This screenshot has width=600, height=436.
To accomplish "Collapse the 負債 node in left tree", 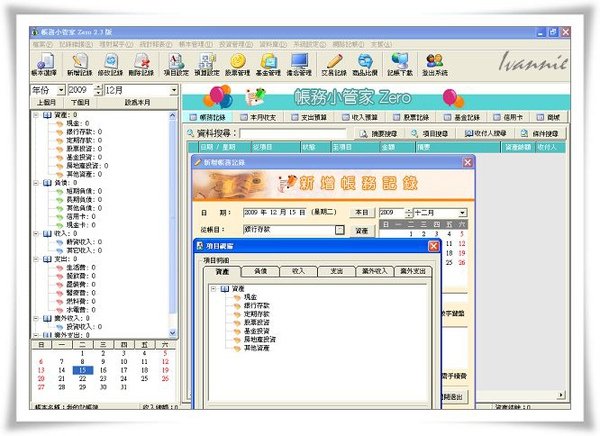I will pos(36,183).
